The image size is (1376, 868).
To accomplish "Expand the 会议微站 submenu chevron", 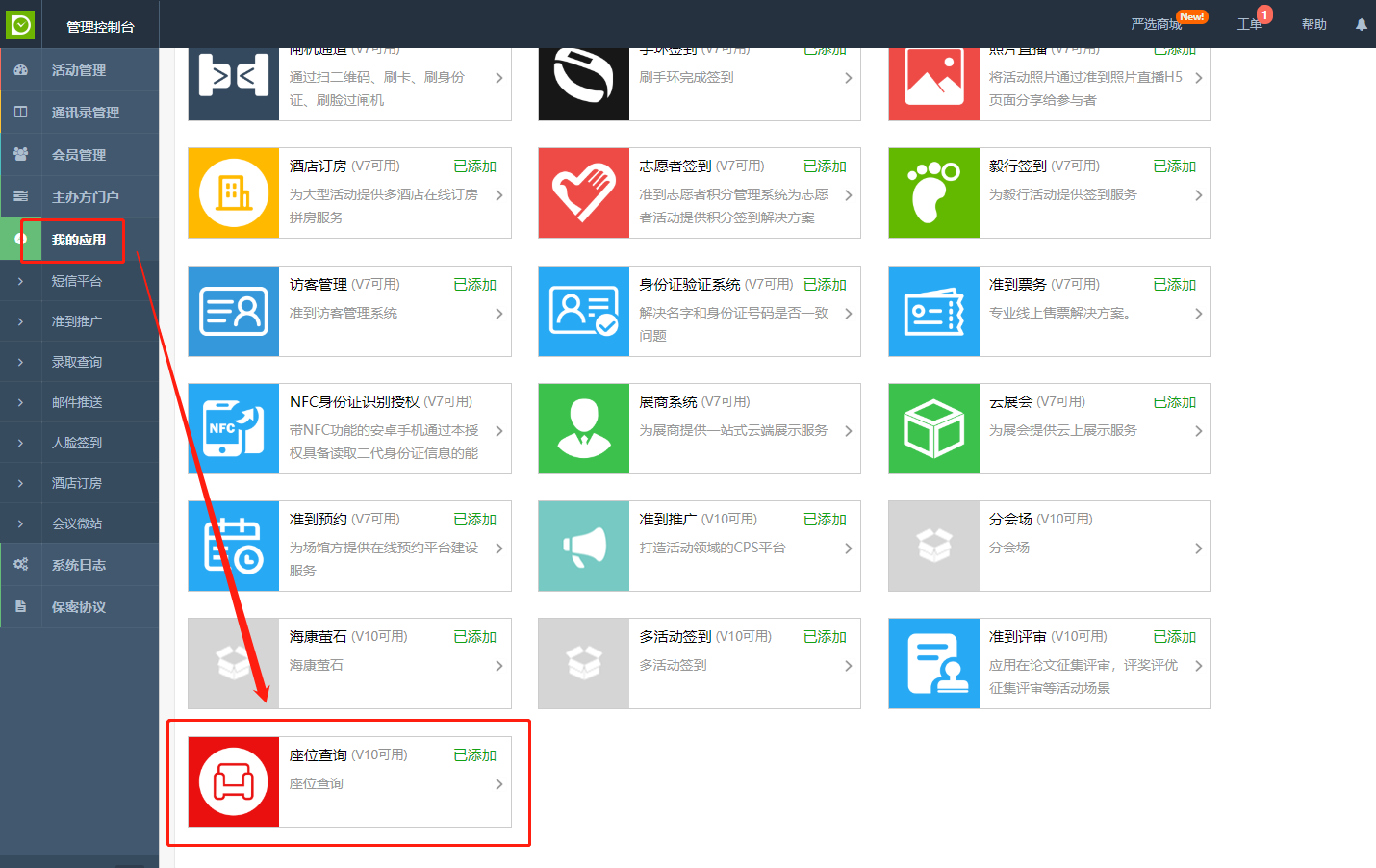I will (x=21, y=523).
